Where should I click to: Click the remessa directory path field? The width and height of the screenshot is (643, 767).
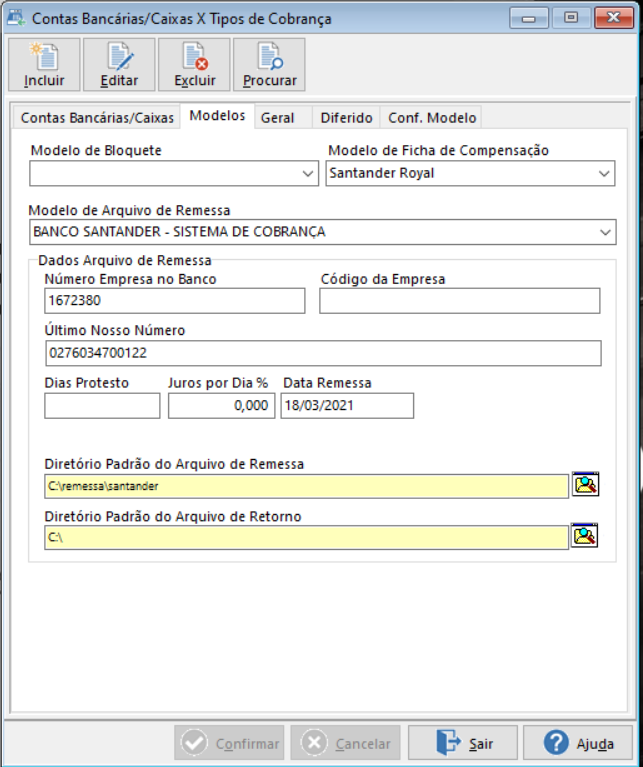click(x=307, y=486)
